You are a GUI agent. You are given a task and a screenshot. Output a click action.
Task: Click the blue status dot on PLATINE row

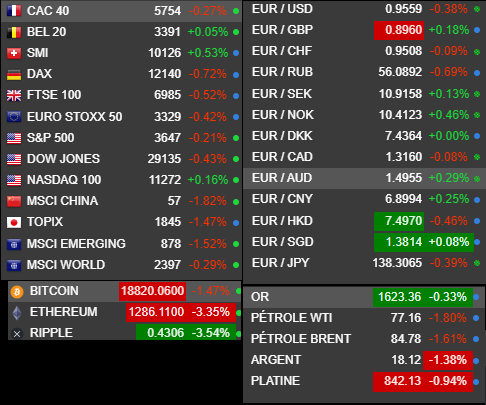tap(476, 382)
